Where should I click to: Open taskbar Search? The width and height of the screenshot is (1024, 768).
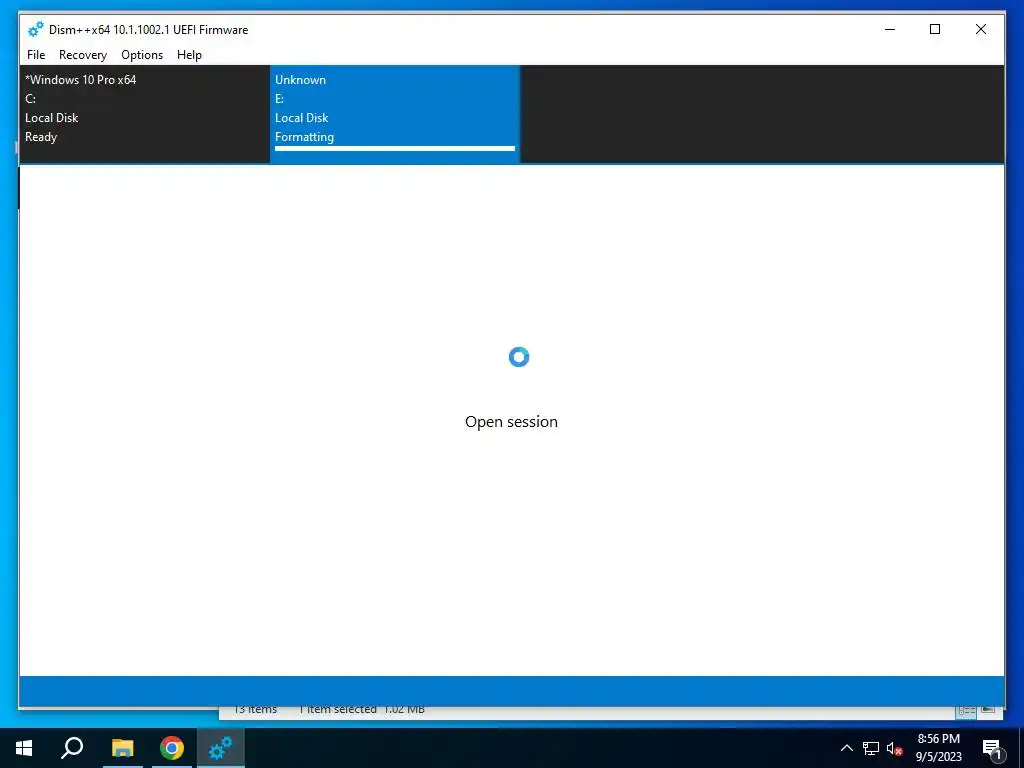(72, 748)
